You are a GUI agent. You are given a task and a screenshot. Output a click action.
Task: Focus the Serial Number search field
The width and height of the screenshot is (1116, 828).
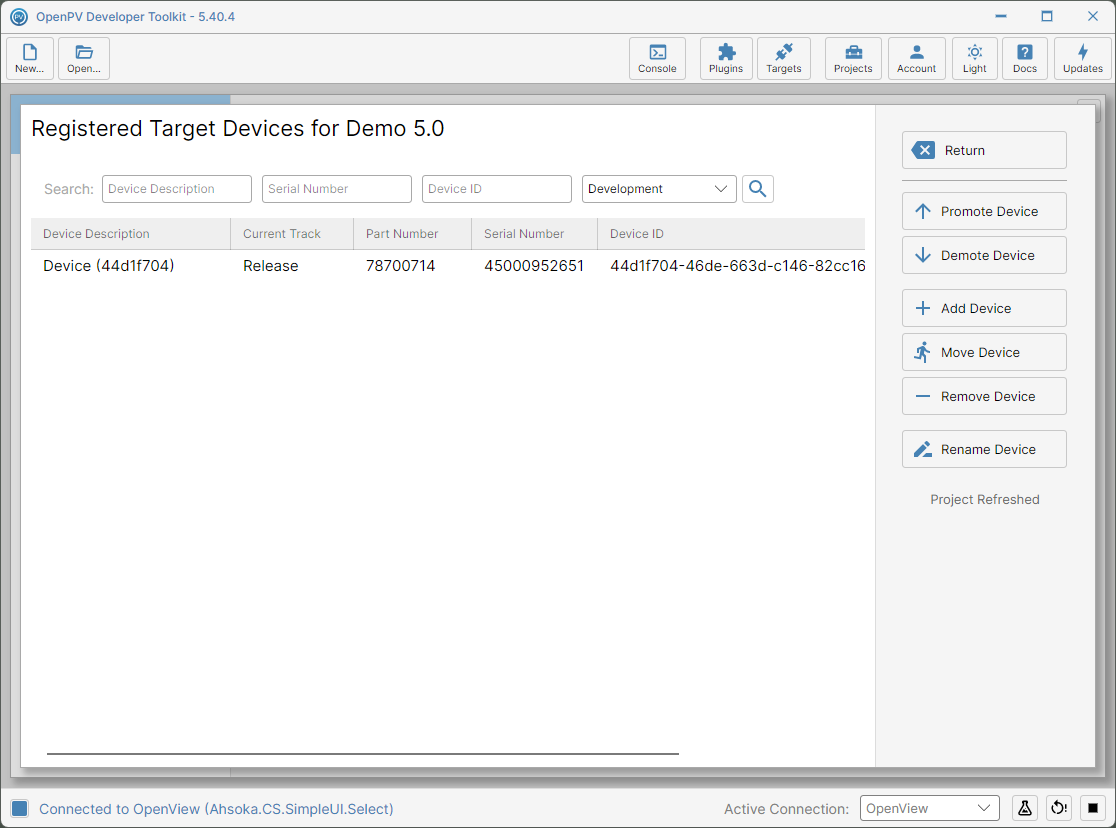point(337,189)
